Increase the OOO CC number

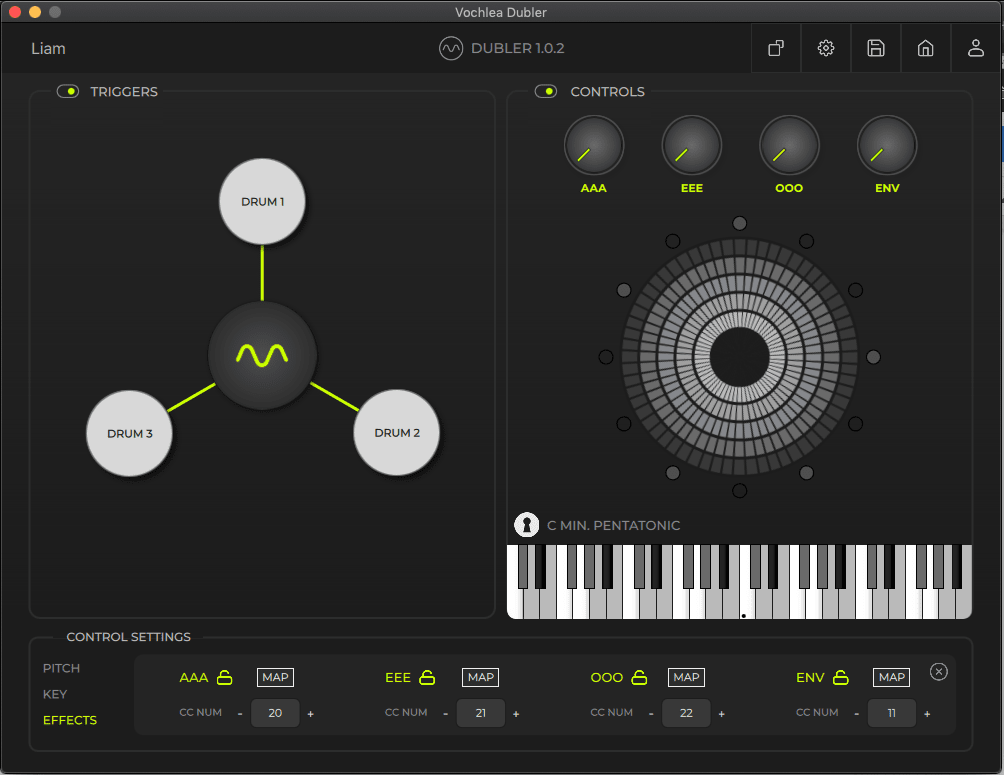click(x=722, y=714)
